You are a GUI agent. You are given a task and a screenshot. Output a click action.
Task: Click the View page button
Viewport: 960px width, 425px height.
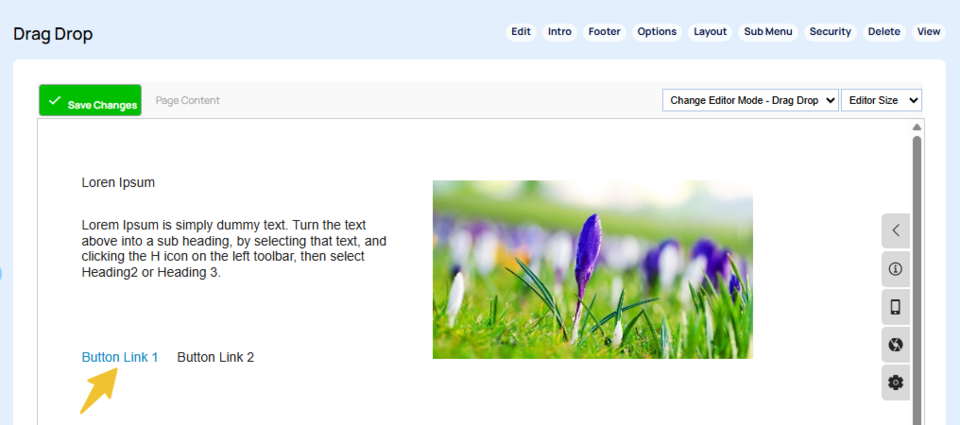(928, 32)
